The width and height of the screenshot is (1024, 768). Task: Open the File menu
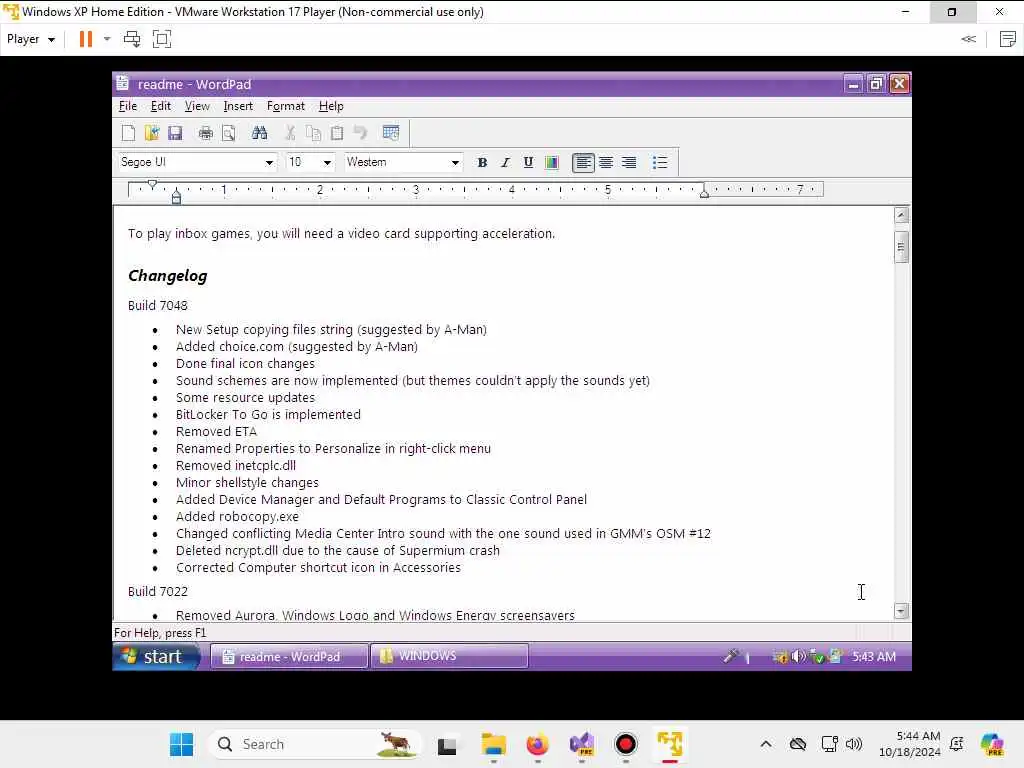pyautogui.click(x=127, y=106)
